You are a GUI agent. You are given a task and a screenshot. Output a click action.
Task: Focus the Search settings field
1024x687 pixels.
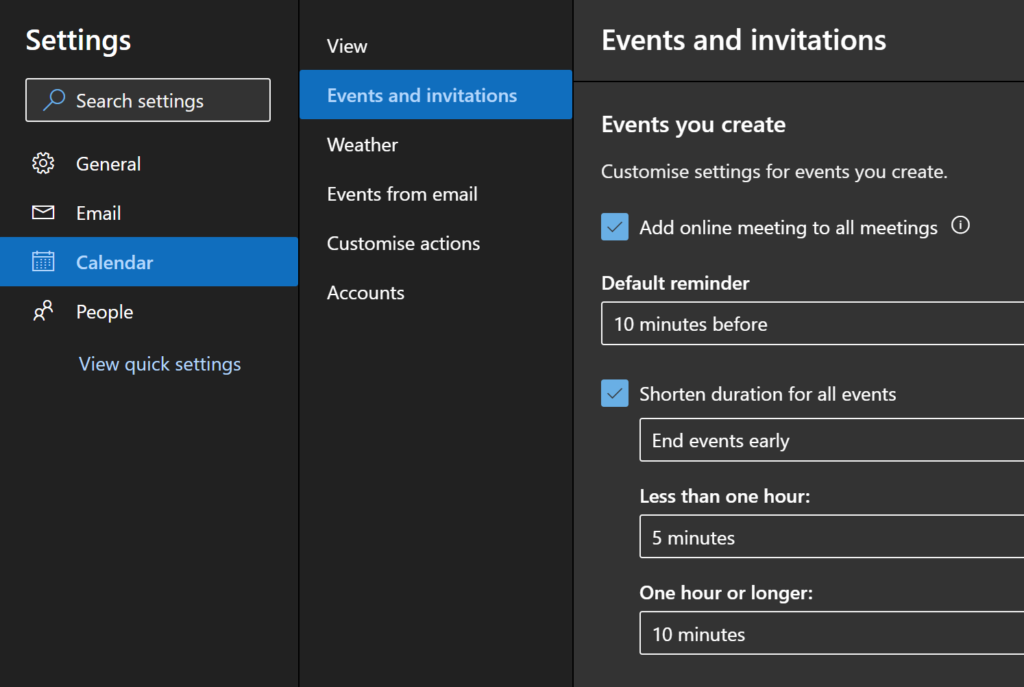(x=148, y=100)
